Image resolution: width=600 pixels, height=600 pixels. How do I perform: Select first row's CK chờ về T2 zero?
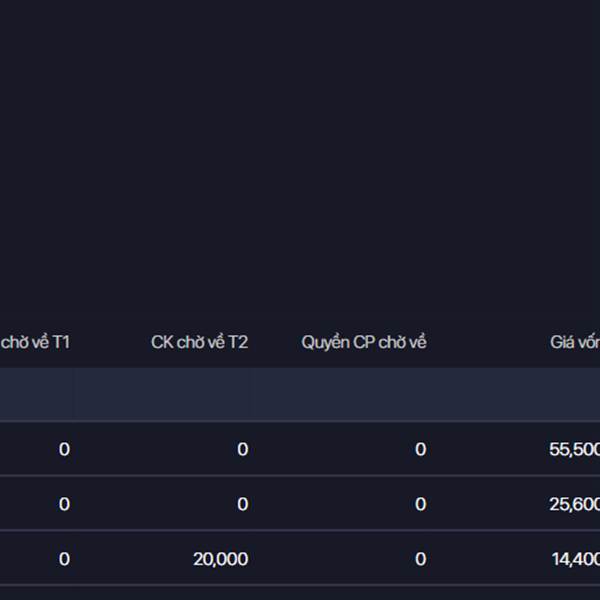point(242,450)
